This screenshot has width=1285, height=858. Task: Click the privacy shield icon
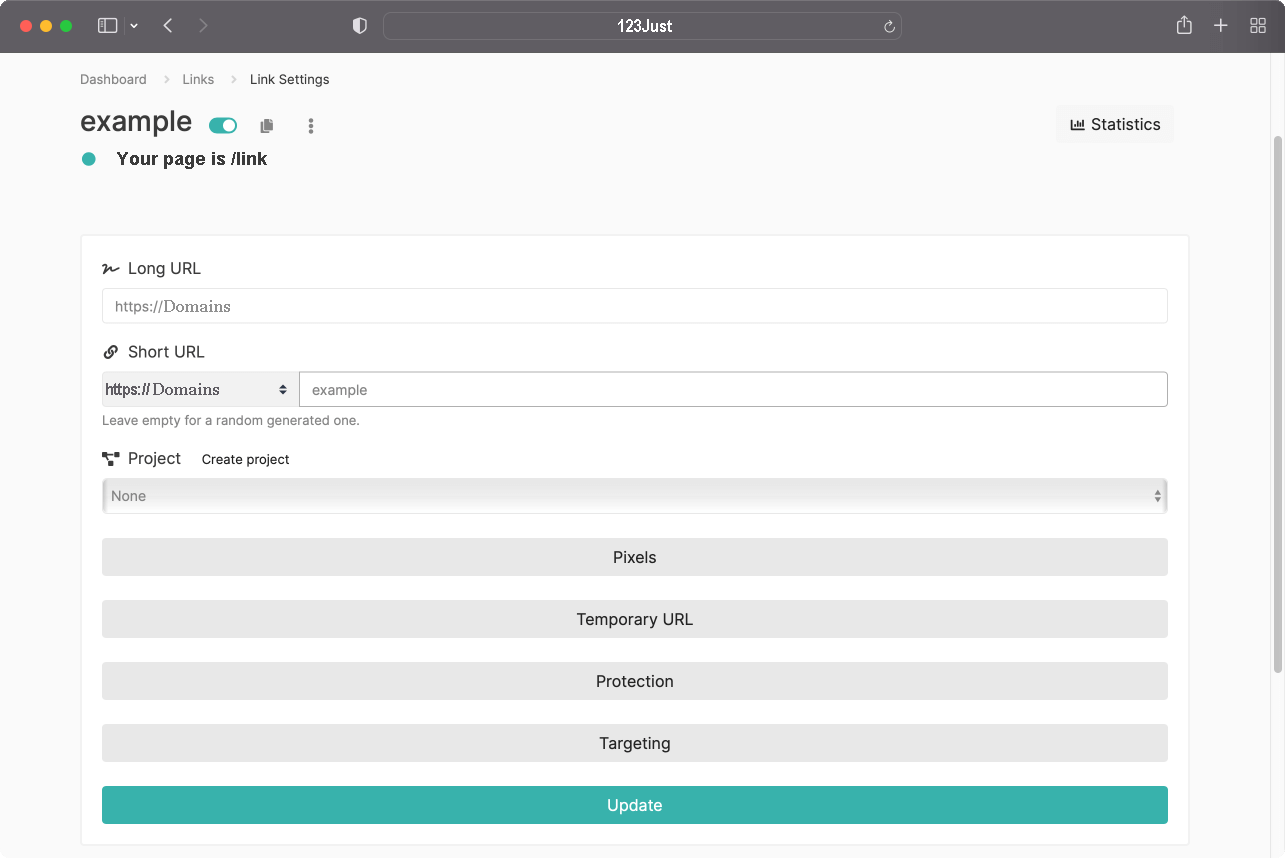[360, 26]
